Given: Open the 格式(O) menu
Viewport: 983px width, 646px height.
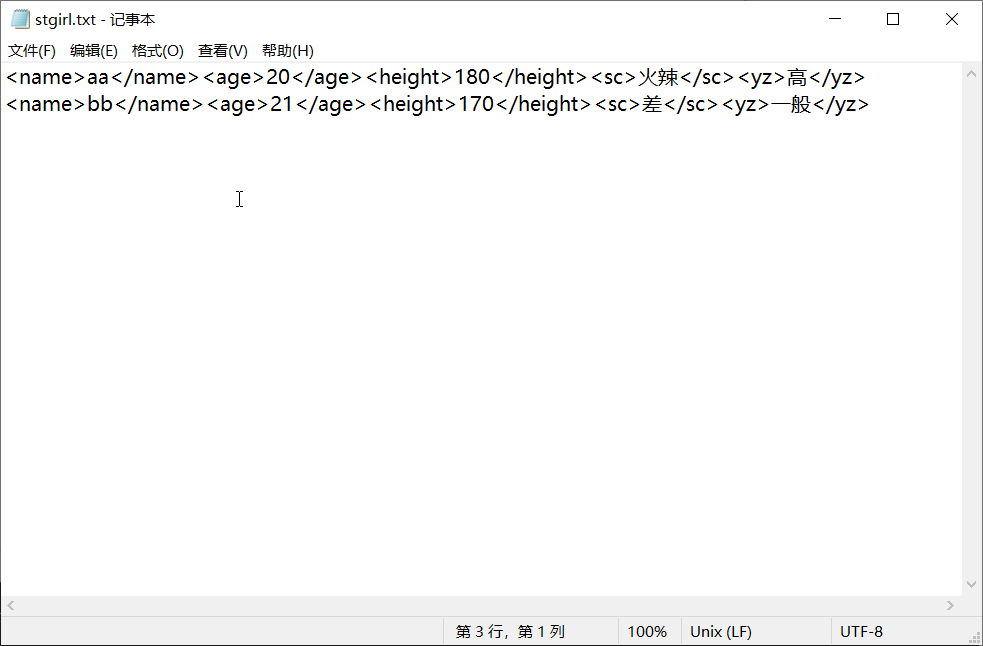Looking at the screenshot, I should 156,50.
